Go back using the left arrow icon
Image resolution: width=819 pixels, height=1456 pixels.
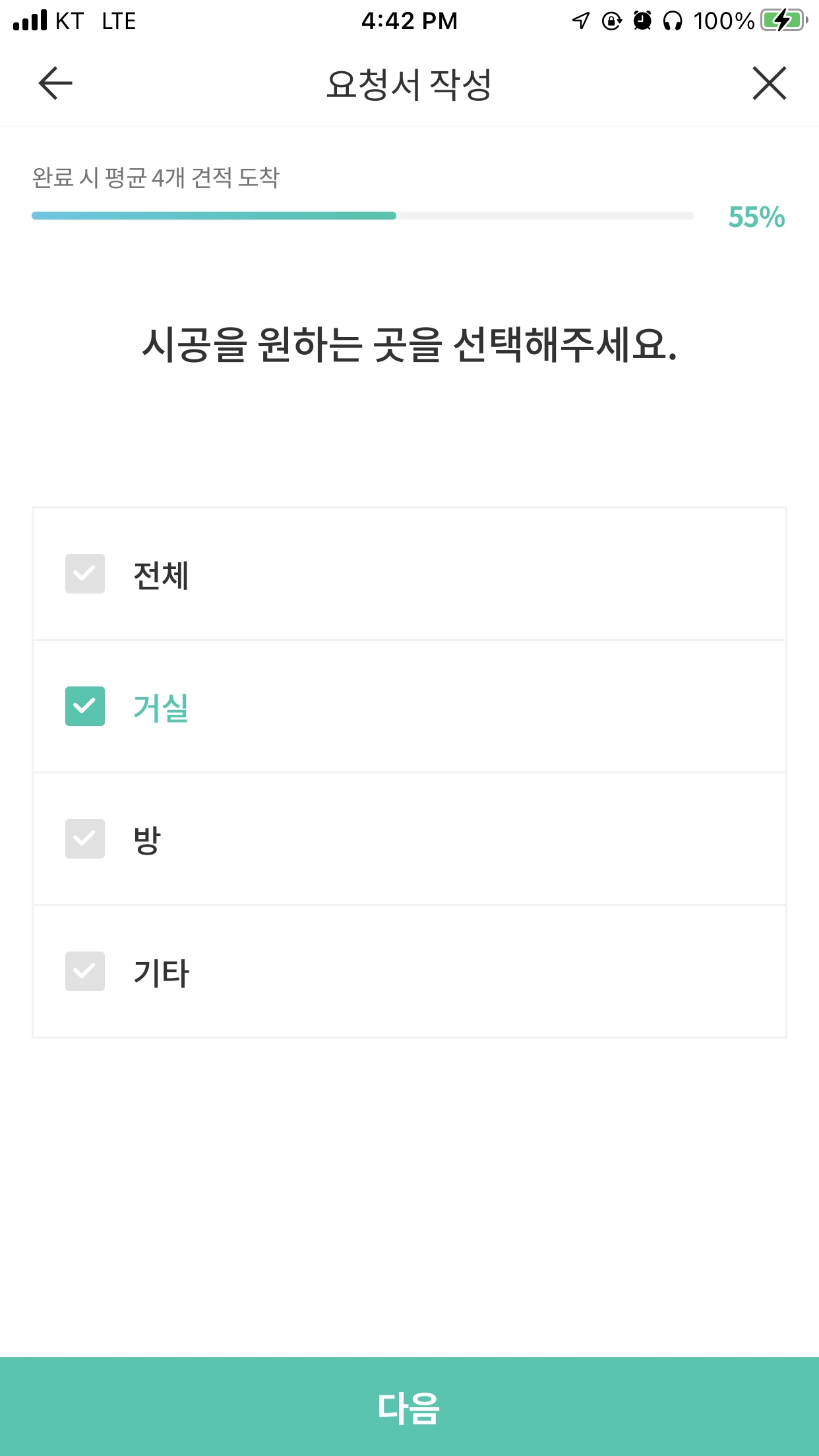[x=55, y=83]
